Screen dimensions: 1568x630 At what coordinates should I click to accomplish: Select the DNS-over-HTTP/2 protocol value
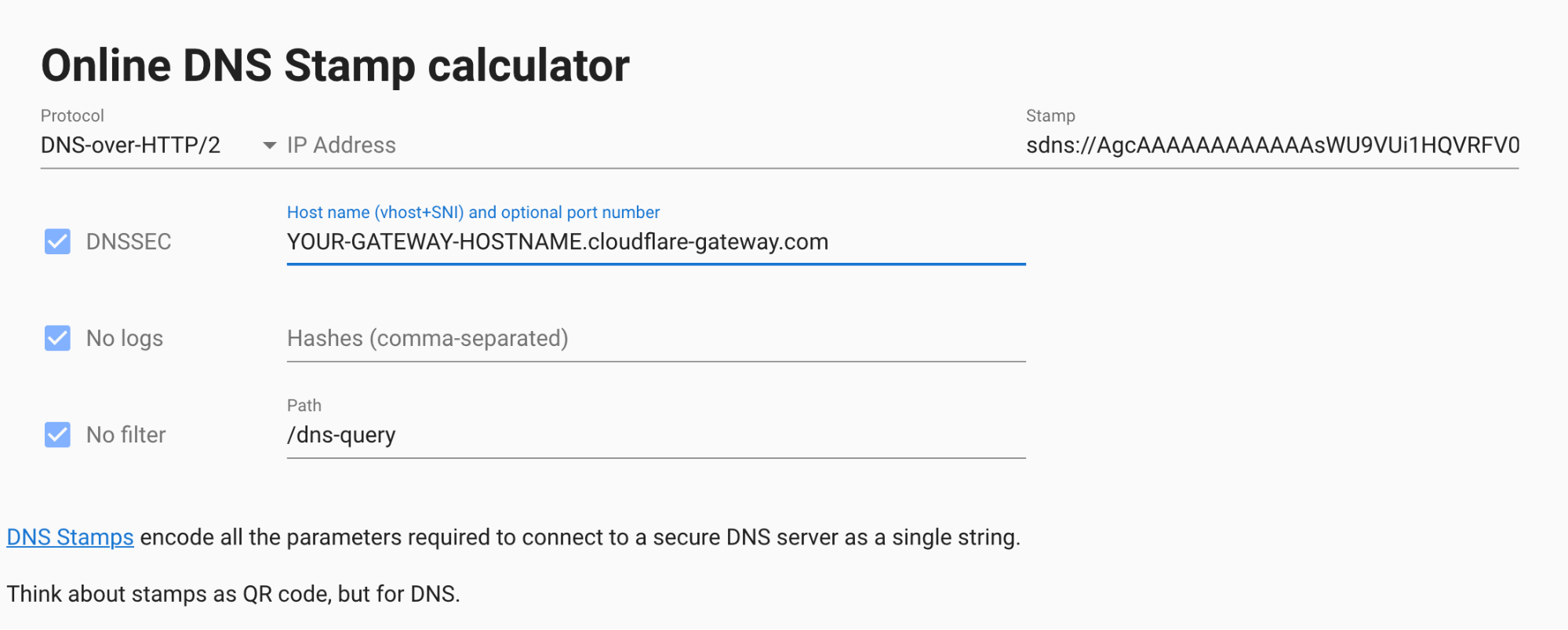130,145
